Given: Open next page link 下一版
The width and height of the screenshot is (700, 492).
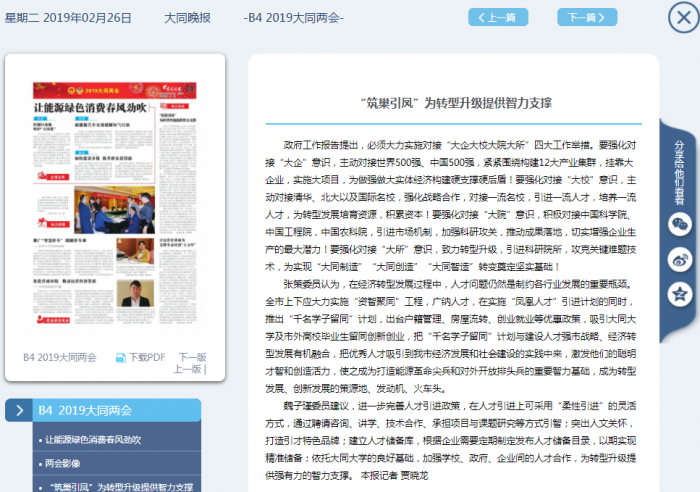Looking at the screenshot, I should tap(192, 357).
